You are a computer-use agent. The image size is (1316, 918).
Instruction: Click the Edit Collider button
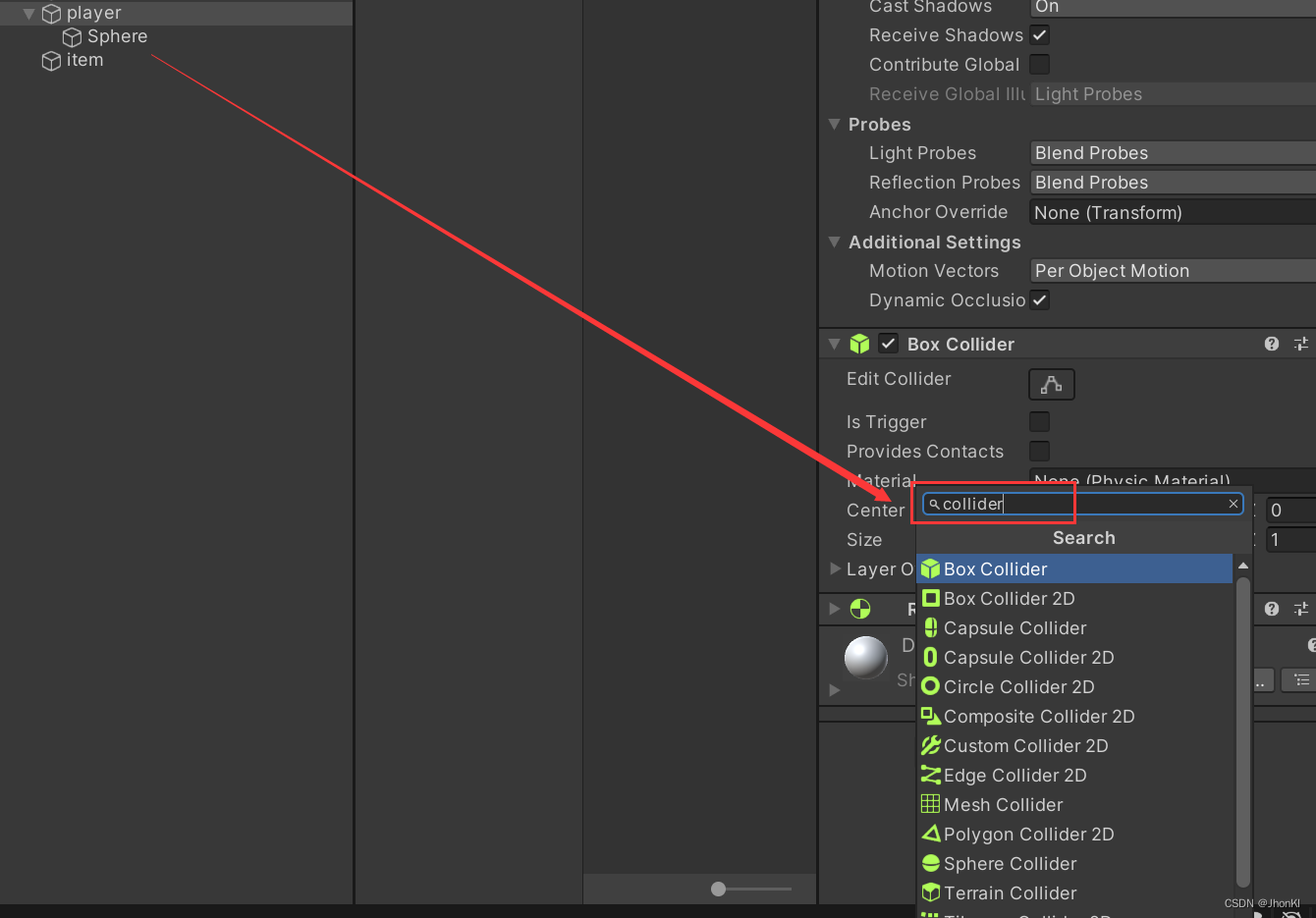[1052, 385]
